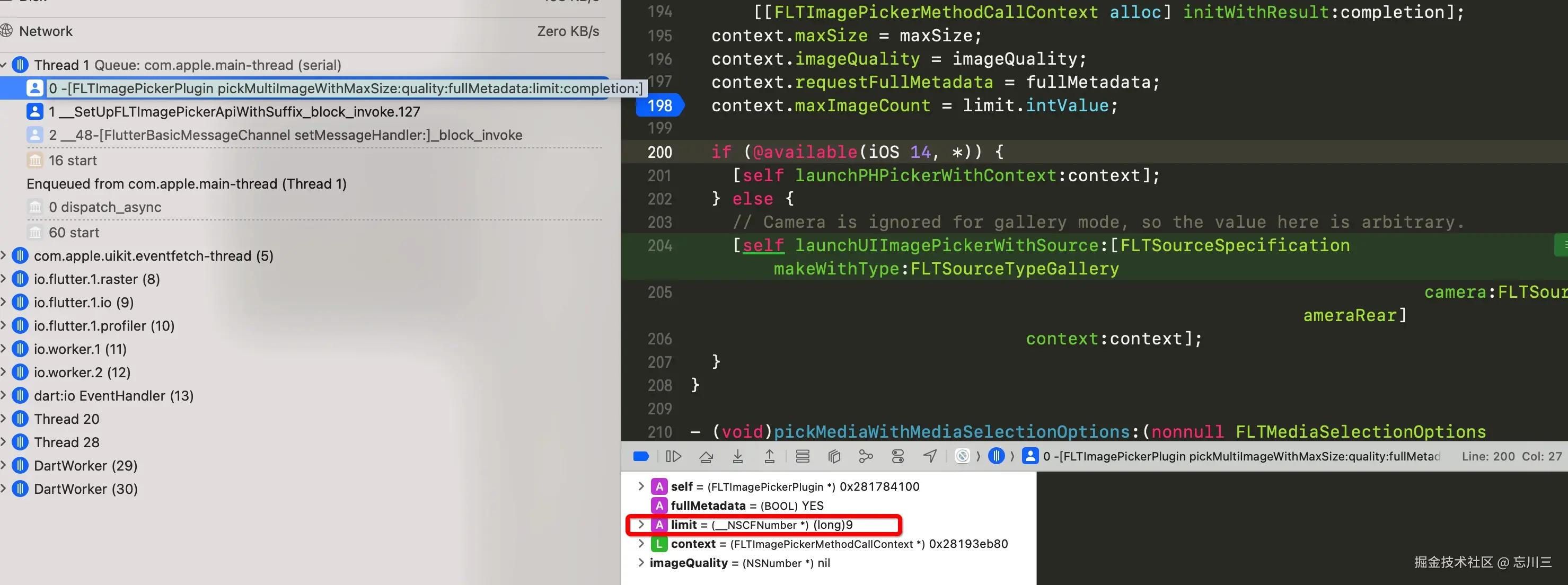The width and height of the screenshot is (1568, 585).
Task: Step over the current line
Action: point(706,456)
